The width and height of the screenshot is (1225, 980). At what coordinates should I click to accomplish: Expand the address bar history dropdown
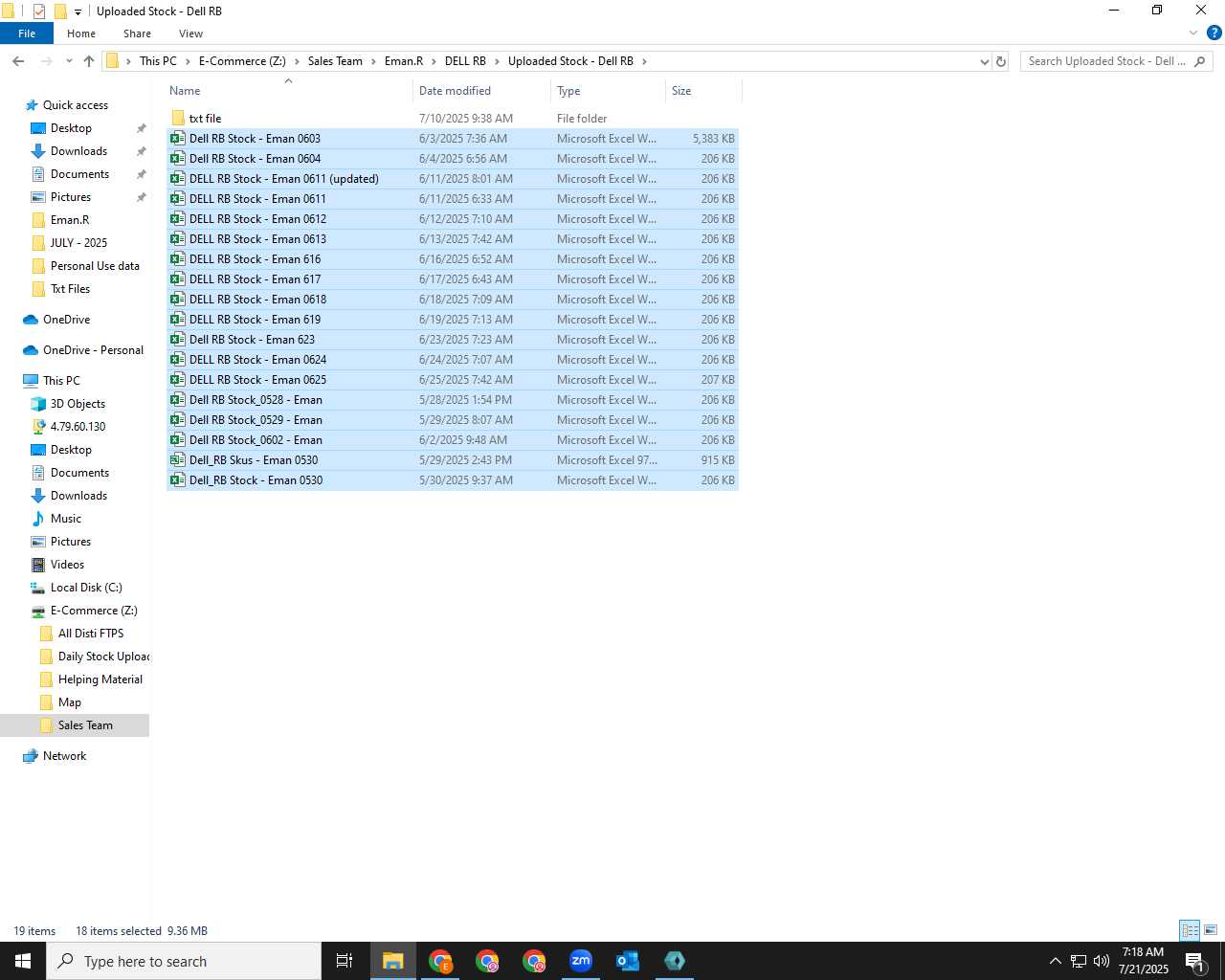(984, 61)
